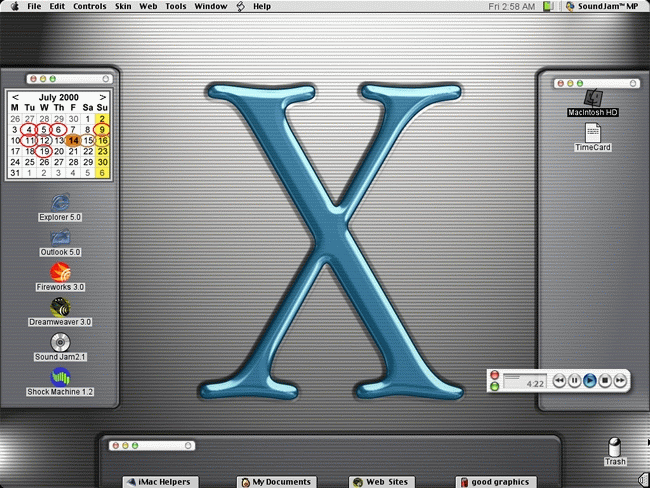650x488 pixels.
Task: Advance the calendar to the next month
Action: (x=103, y=97)
